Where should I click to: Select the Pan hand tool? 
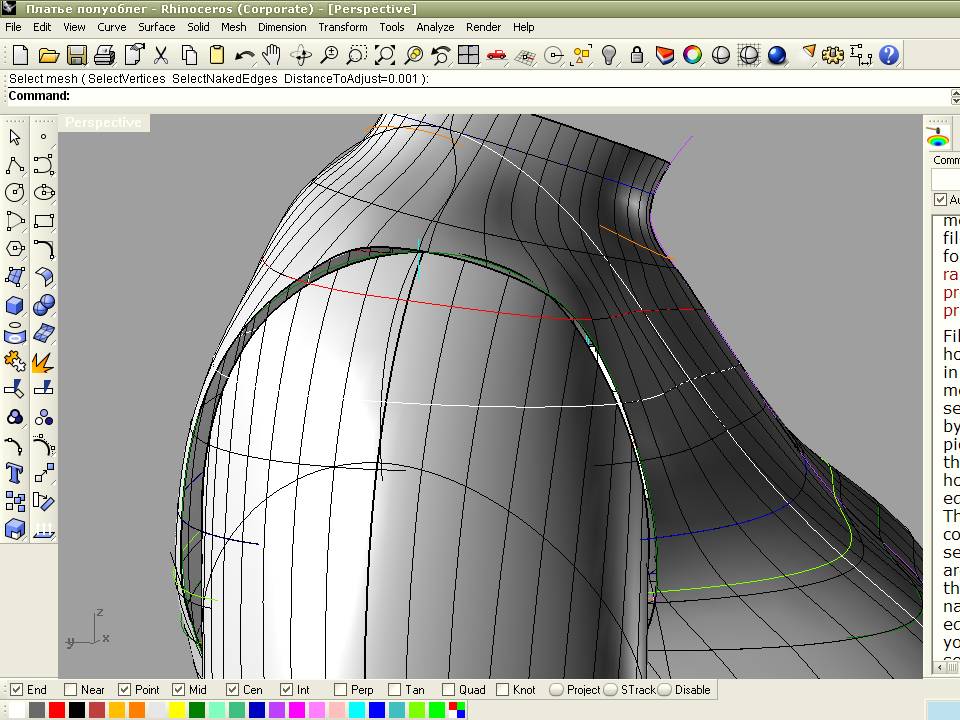tap(271, 56)
